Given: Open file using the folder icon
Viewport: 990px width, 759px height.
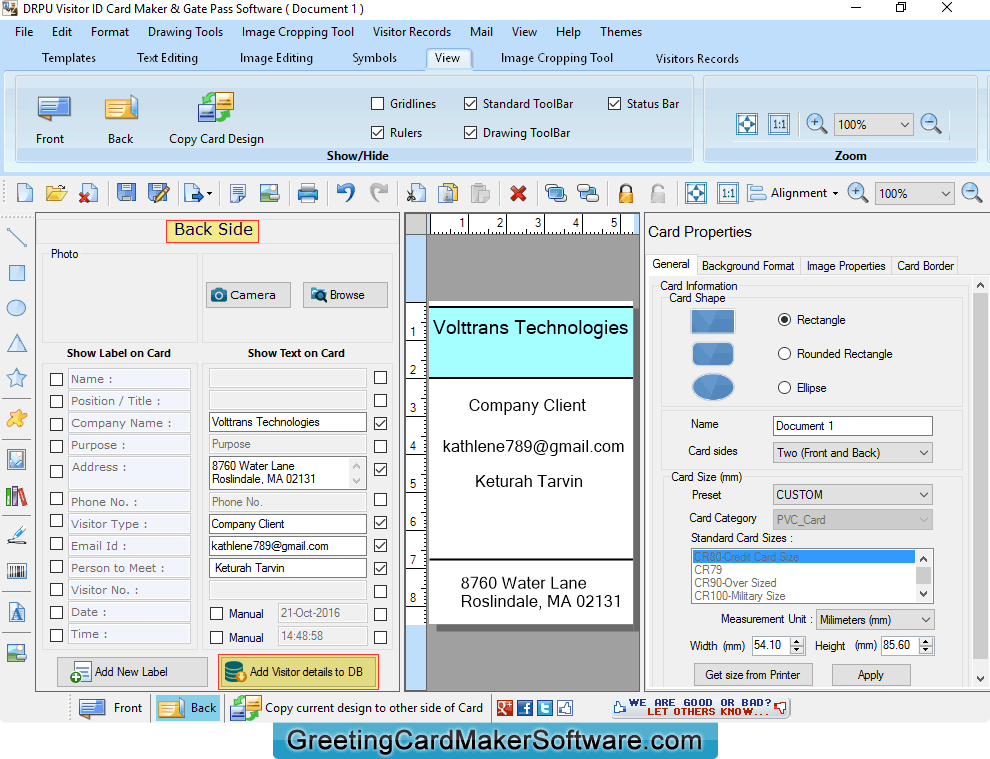Looking at the screenshot, I should [56, 193].
